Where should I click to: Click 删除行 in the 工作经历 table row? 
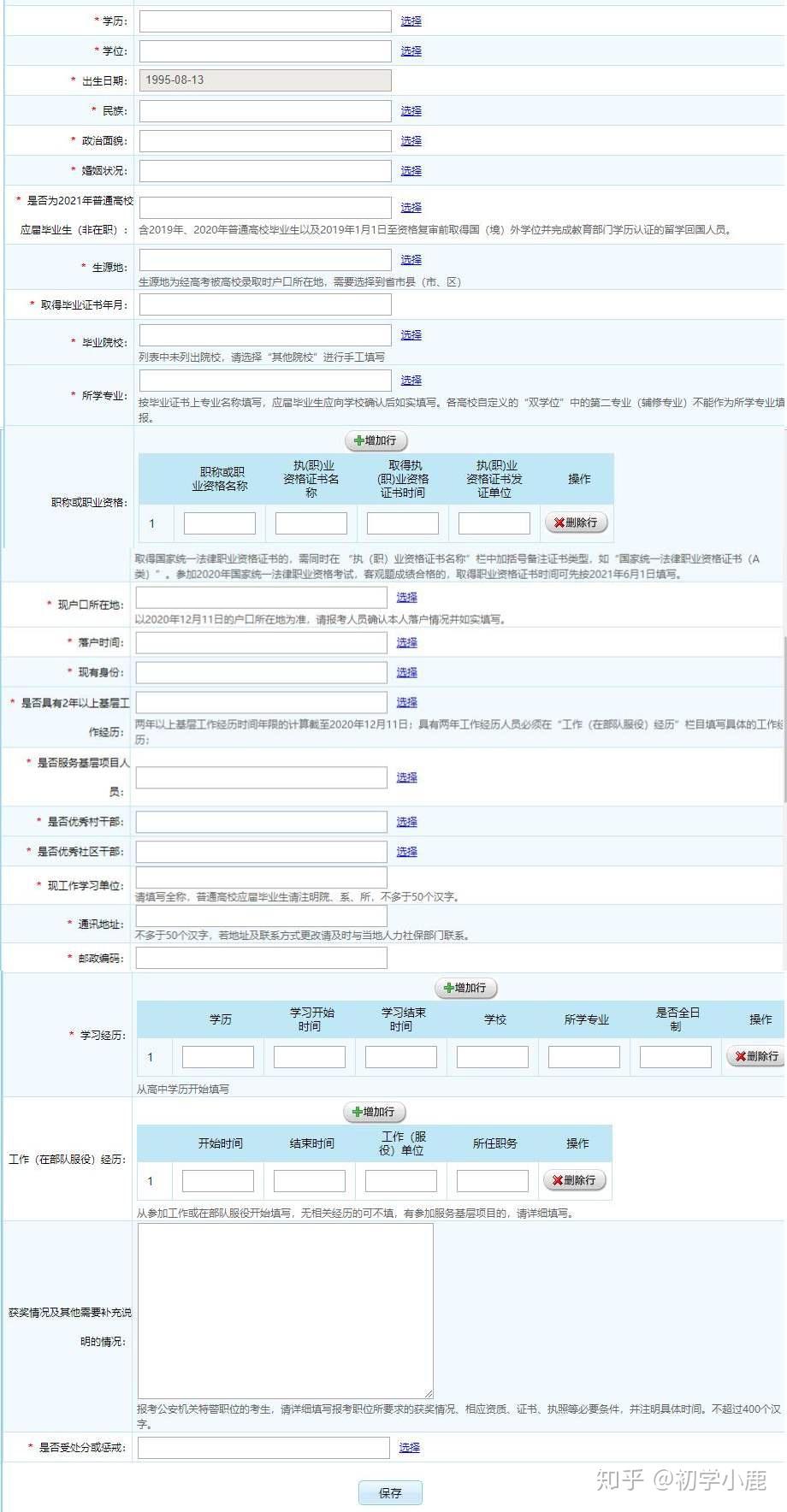tap(574, 1180)
